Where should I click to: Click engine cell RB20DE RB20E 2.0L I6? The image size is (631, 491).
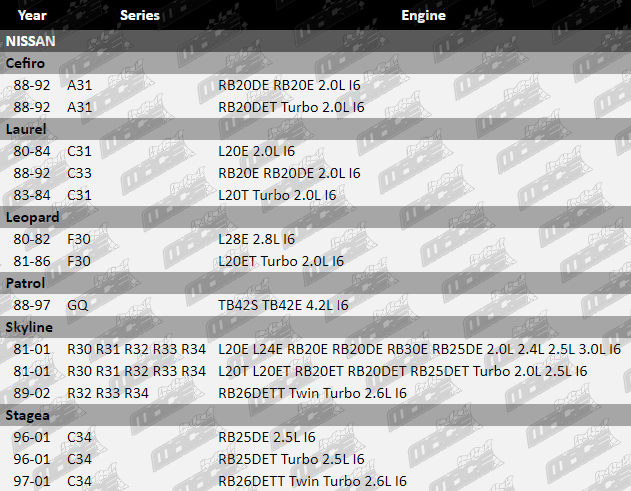pos(289,85)
